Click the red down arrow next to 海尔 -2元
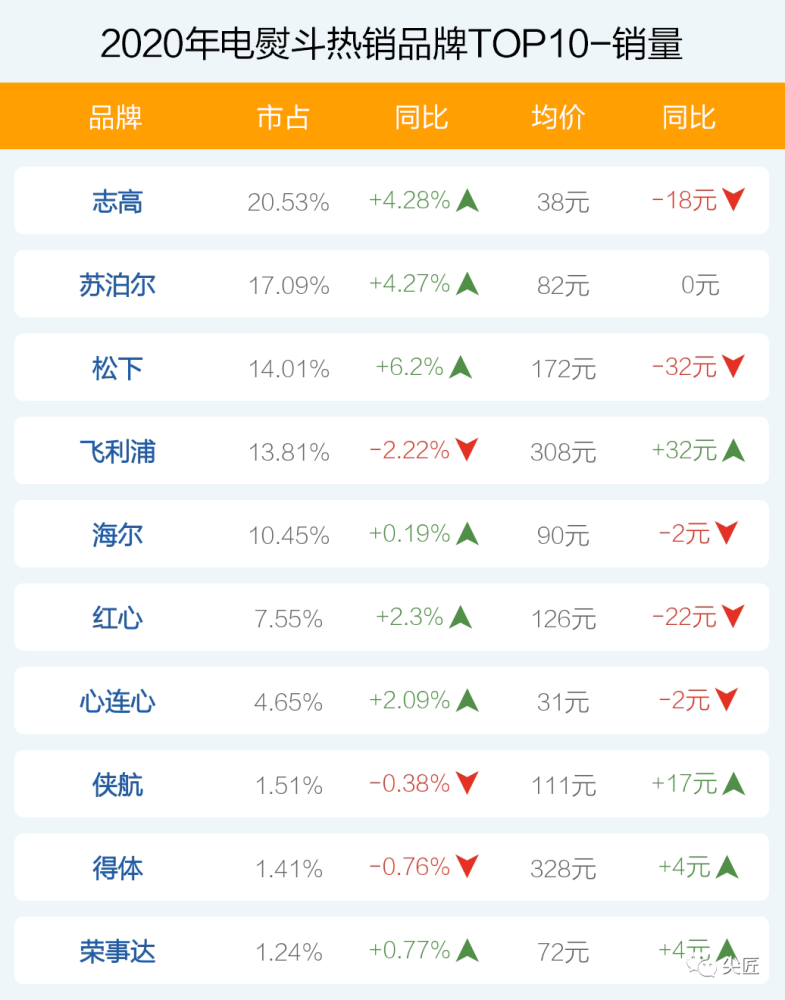 click(x=726, y=533)
